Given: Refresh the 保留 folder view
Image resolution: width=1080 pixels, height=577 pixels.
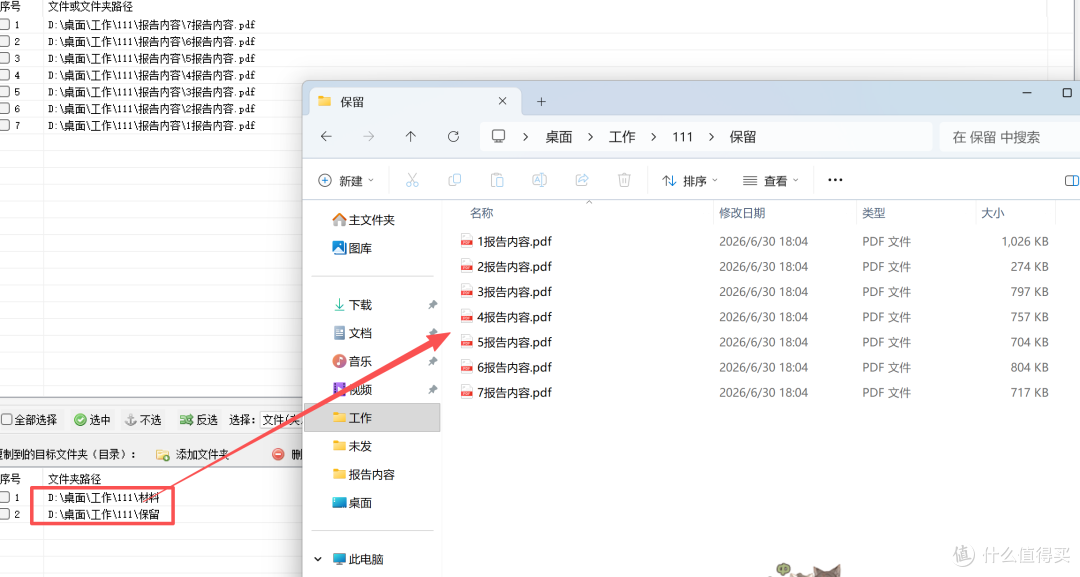Looking at the screenshot, I should tap(453, 136).
